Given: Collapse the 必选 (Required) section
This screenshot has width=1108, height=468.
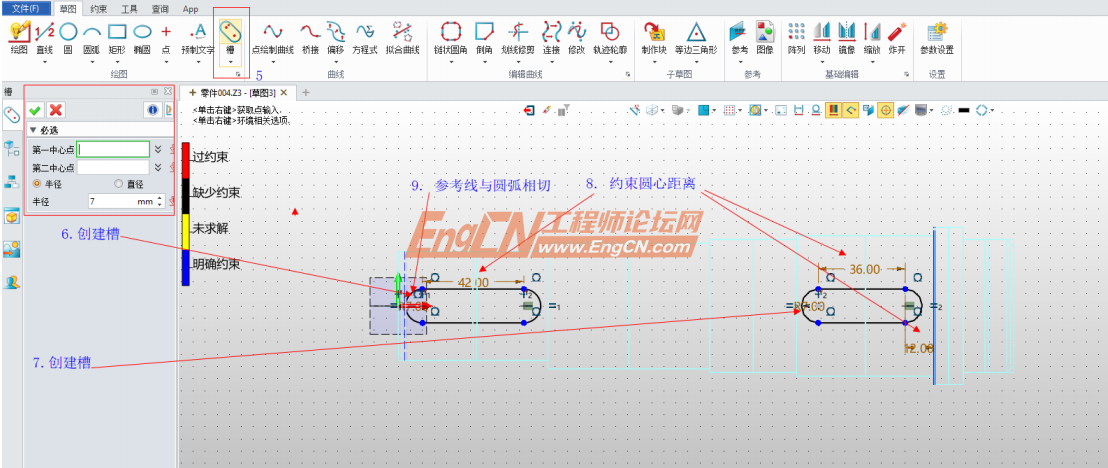Looking at the screenshot, I should coord(33,130).
